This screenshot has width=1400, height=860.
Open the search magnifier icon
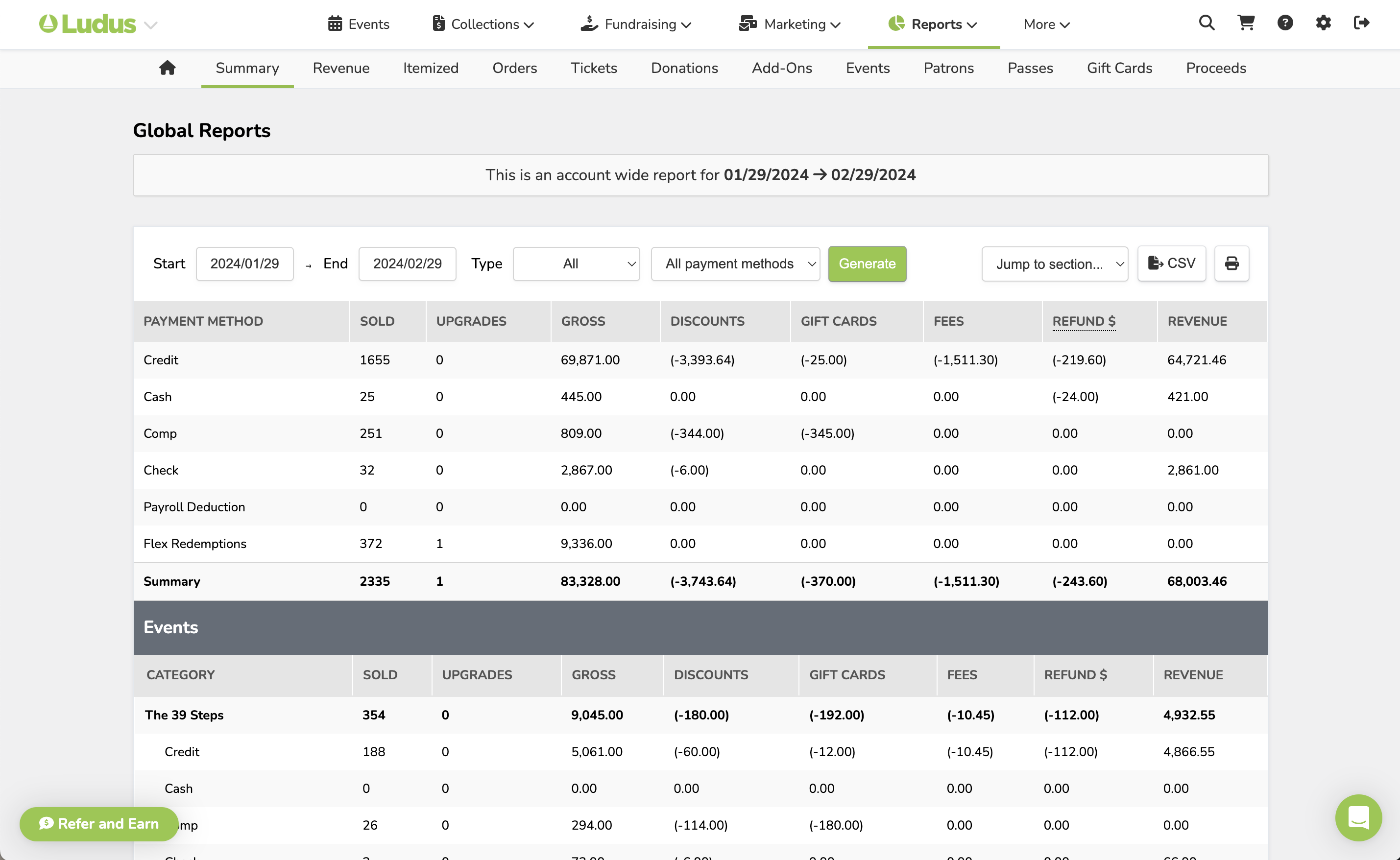[1207, 24]
